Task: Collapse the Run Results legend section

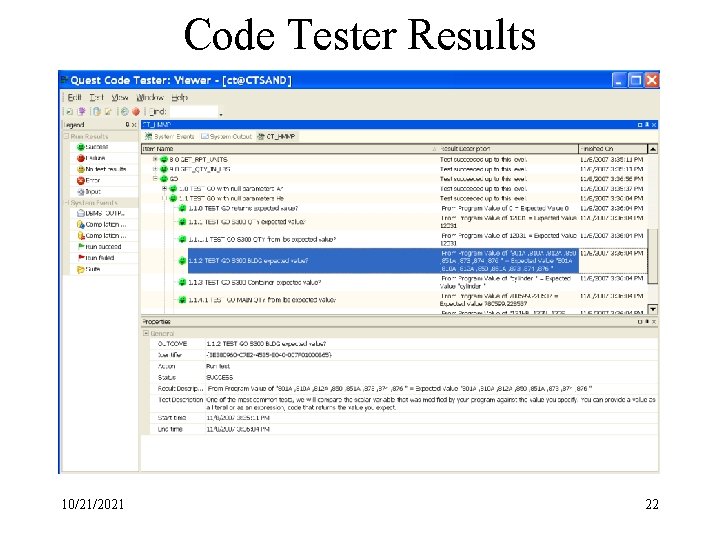Action: [66, 136]
